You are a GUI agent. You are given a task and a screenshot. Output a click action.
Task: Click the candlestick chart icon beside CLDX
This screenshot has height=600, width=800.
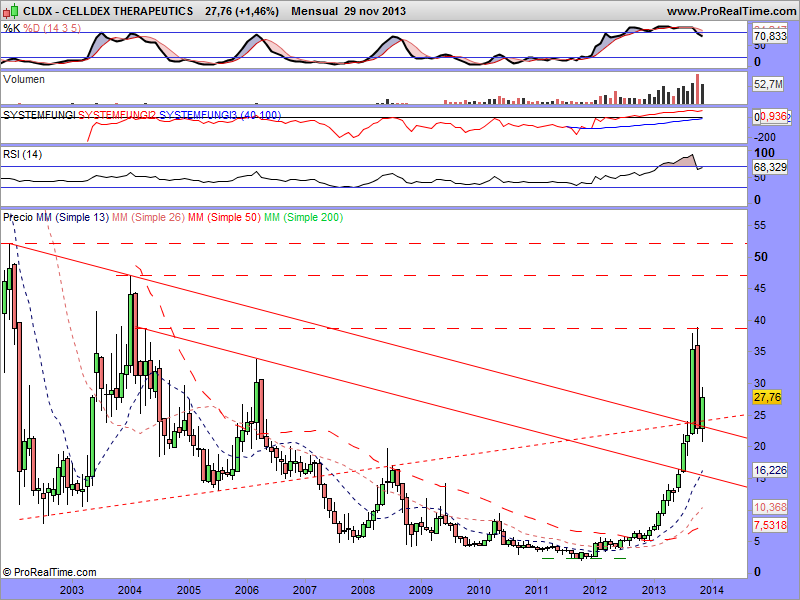[x=11, y=10]
